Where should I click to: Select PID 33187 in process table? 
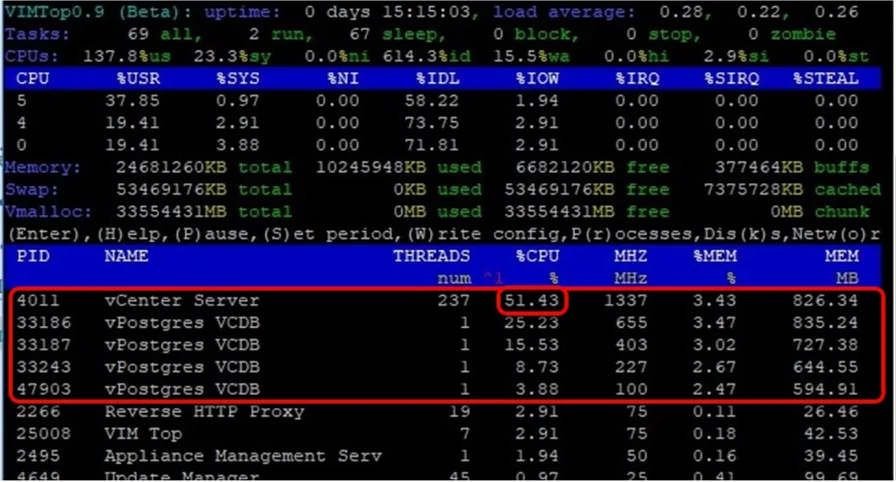click(43, 345)
